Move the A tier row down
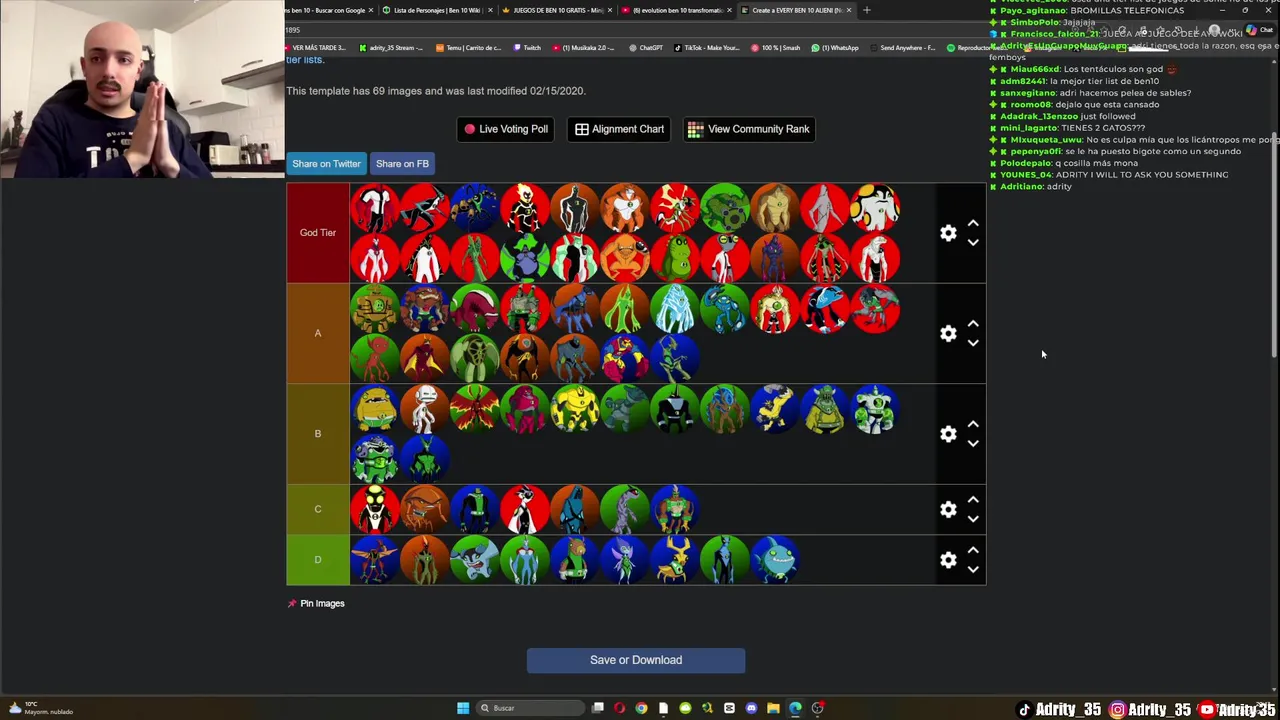 tap(973, 343)
